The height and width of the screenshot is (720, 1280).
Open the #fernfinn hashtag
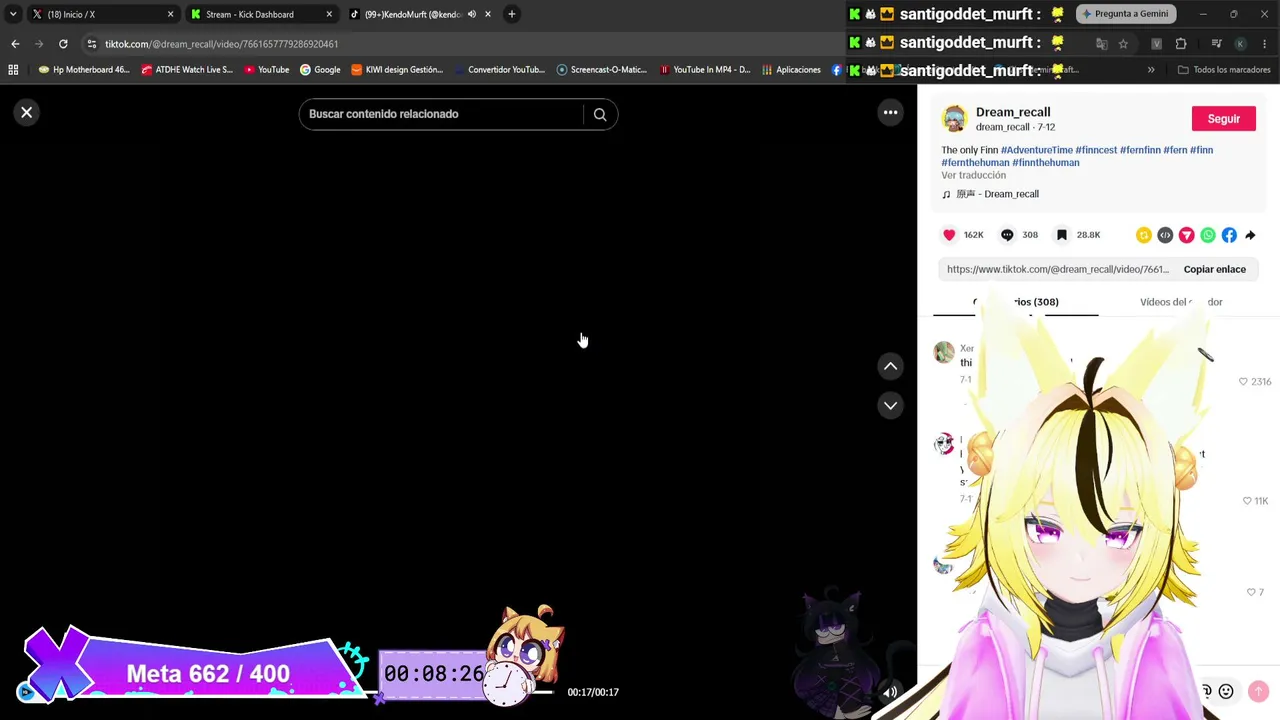(1140, 150)
